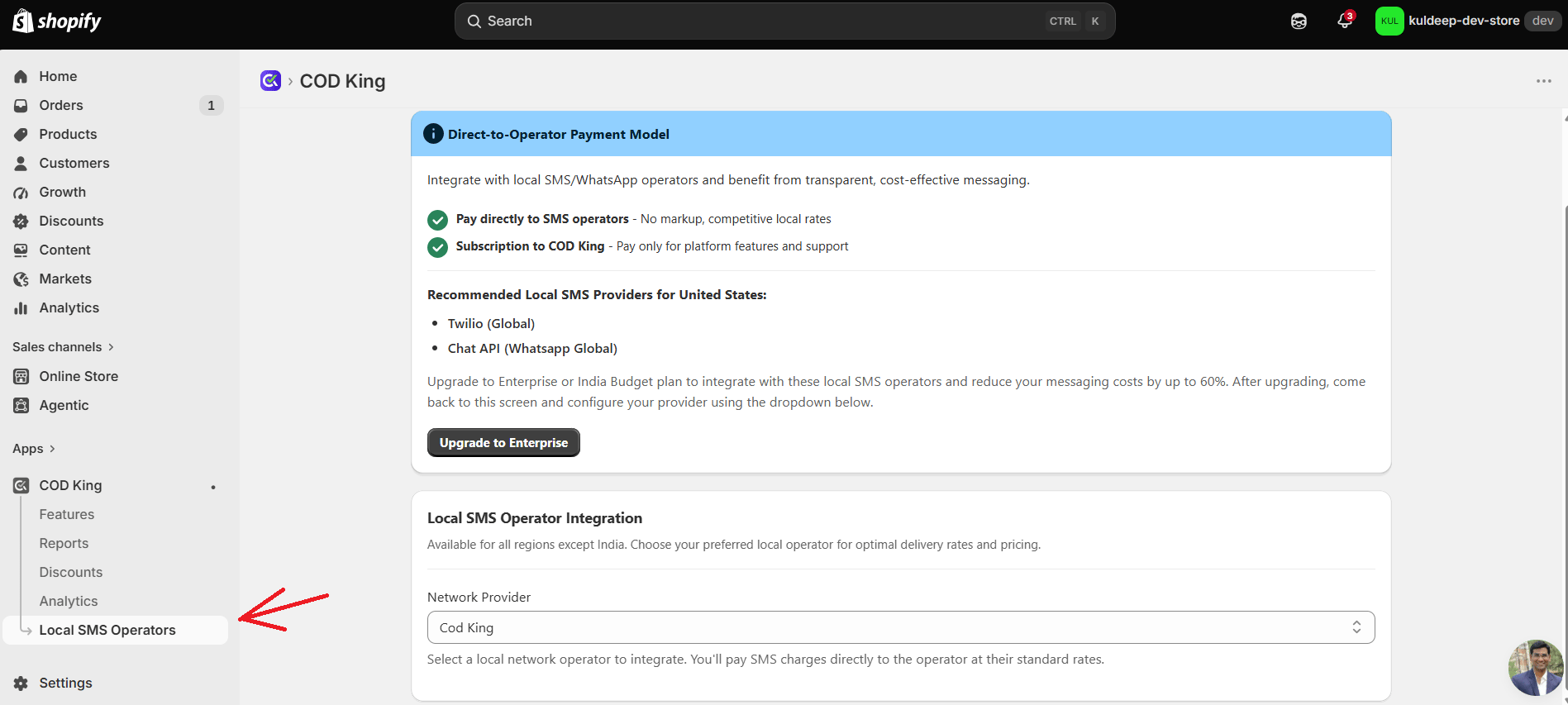This screenshot has height=705, width=1568.
Task: Click the Content image icon
Action: pyautogui.click(x=21, y=250)
